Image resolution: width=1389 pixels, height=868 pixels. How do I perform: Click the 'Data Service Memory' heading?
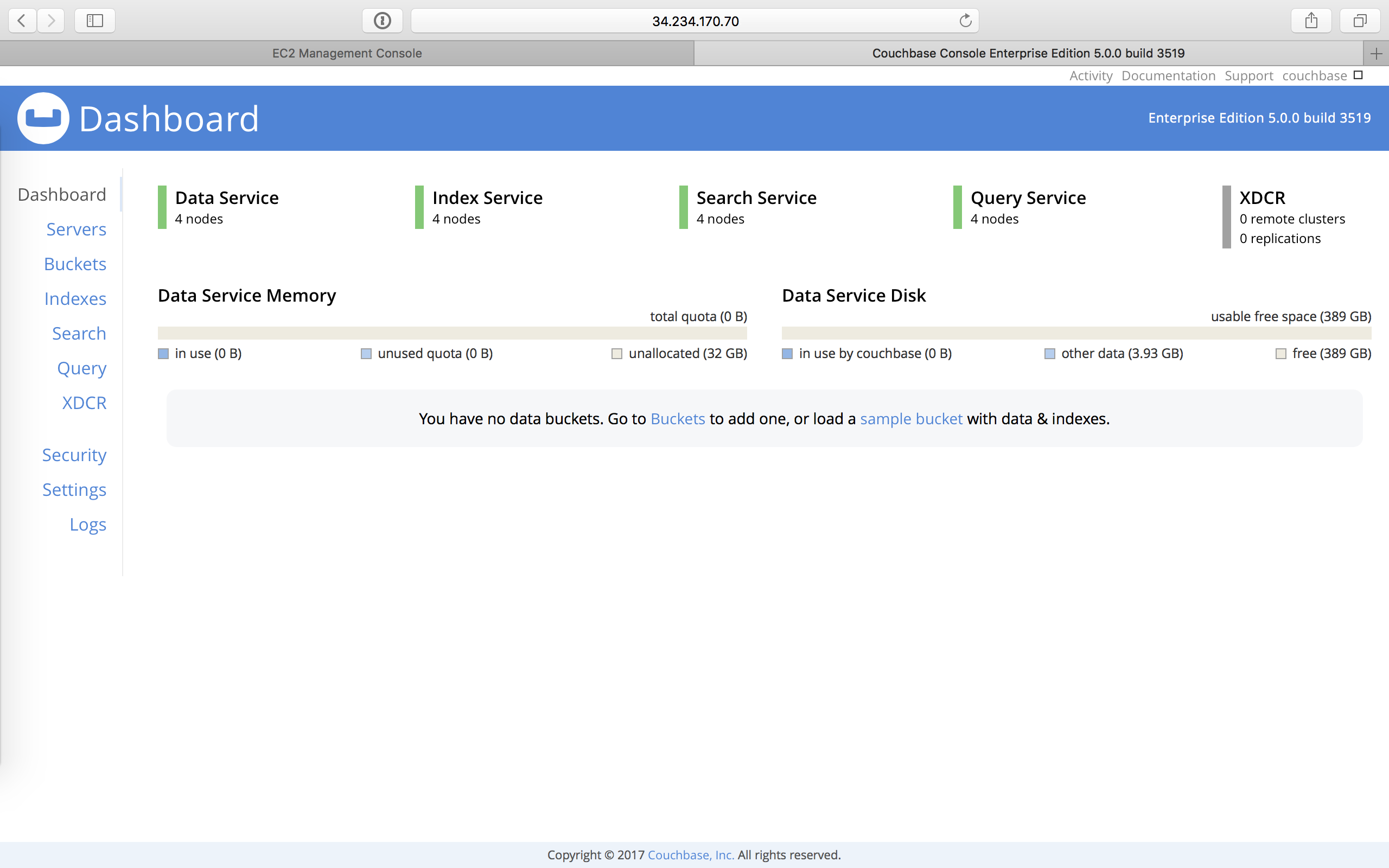(x=247, y=295)
